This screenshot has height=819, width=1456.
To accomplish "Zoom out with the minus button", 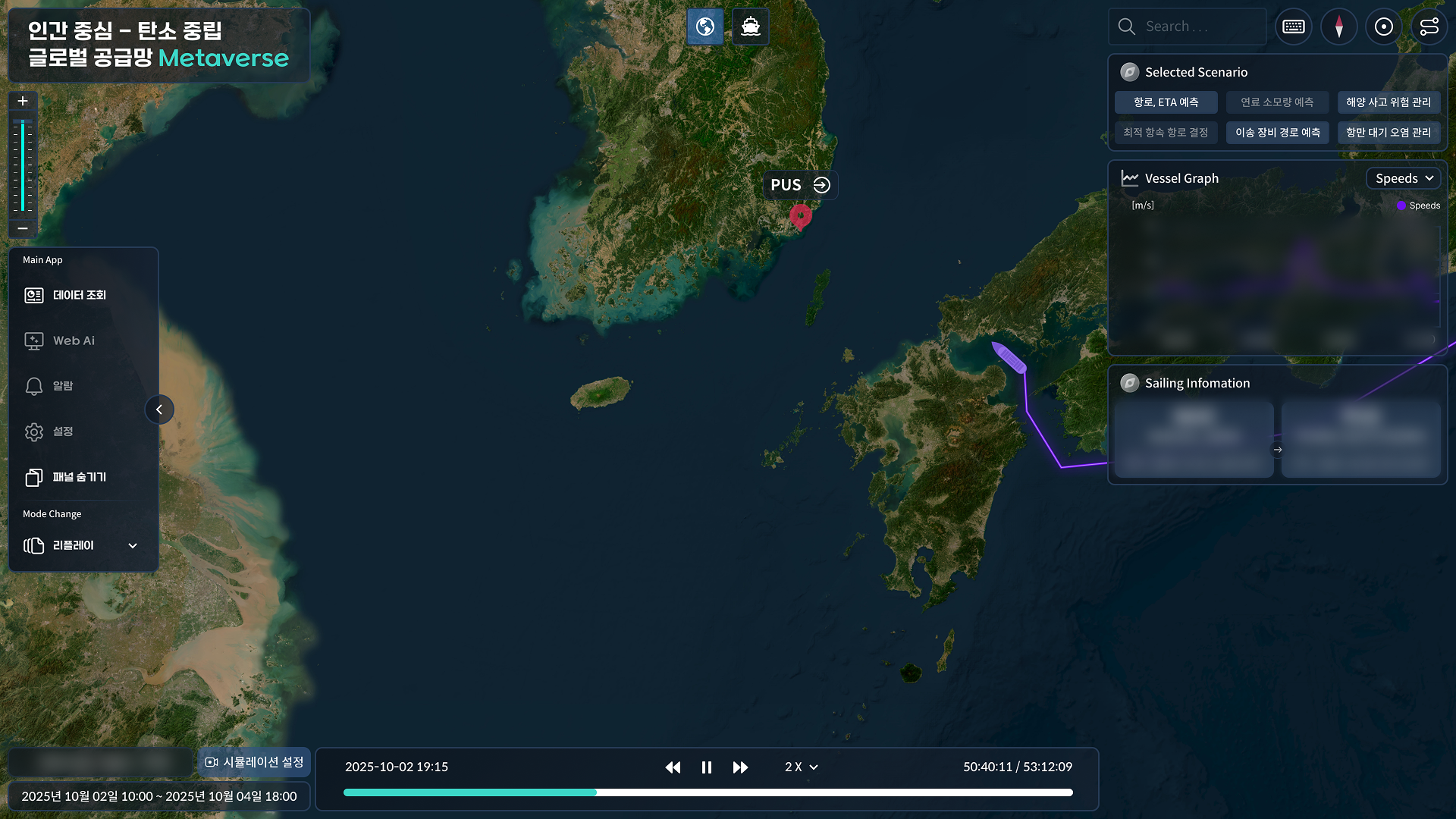I will pos(23,228).
